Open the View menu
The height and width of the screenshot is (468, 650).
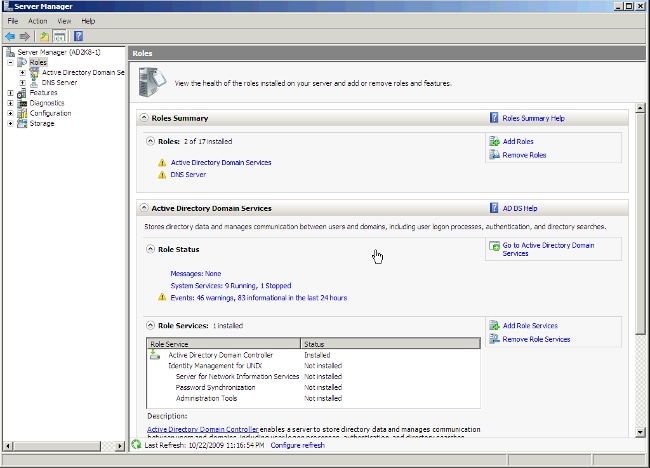(64, 20)
